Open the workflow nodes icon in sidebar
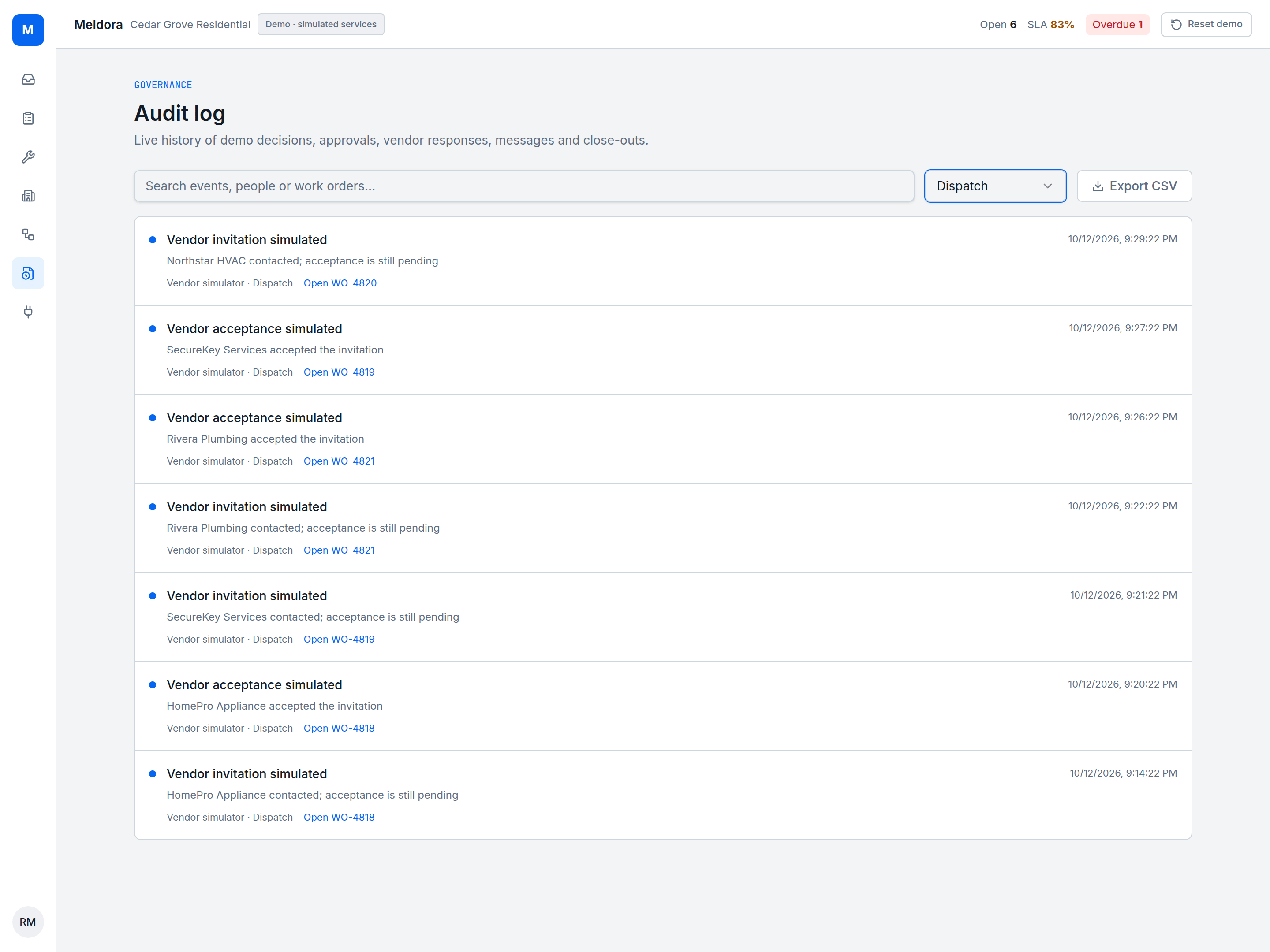This screenshot has width=1270, height=952. [28, 234]
